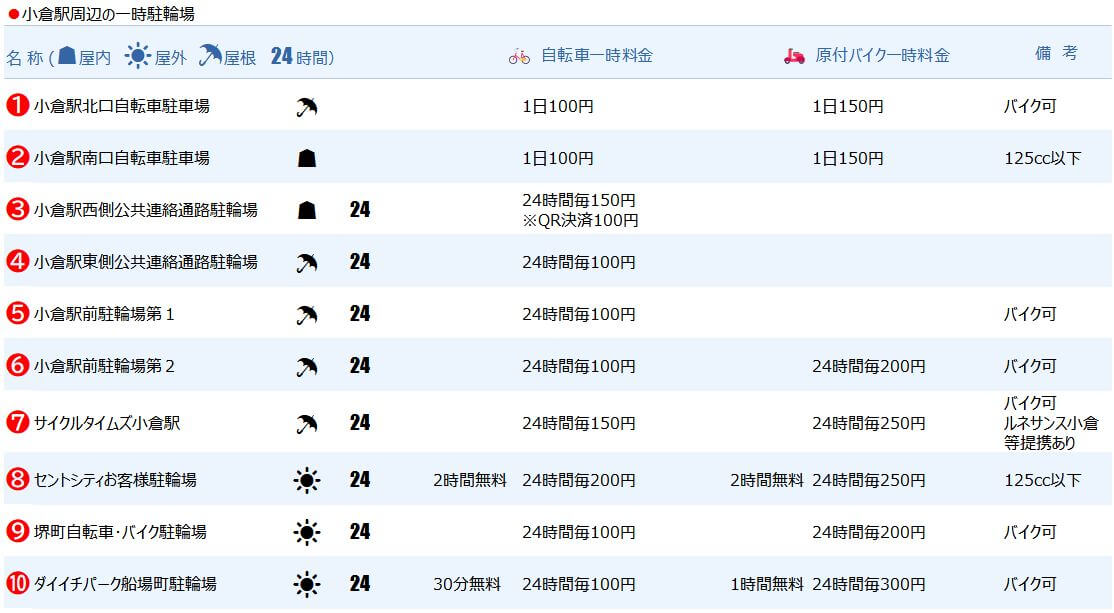
Task: Click the 自転車一時料金 column header
Action: [597, 55]
